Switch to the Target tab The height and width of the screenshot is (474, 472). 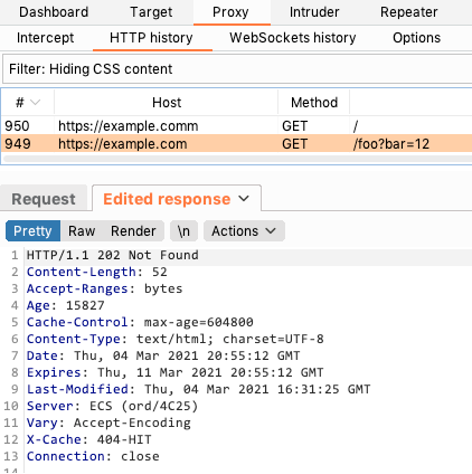[x=151, y=12]
